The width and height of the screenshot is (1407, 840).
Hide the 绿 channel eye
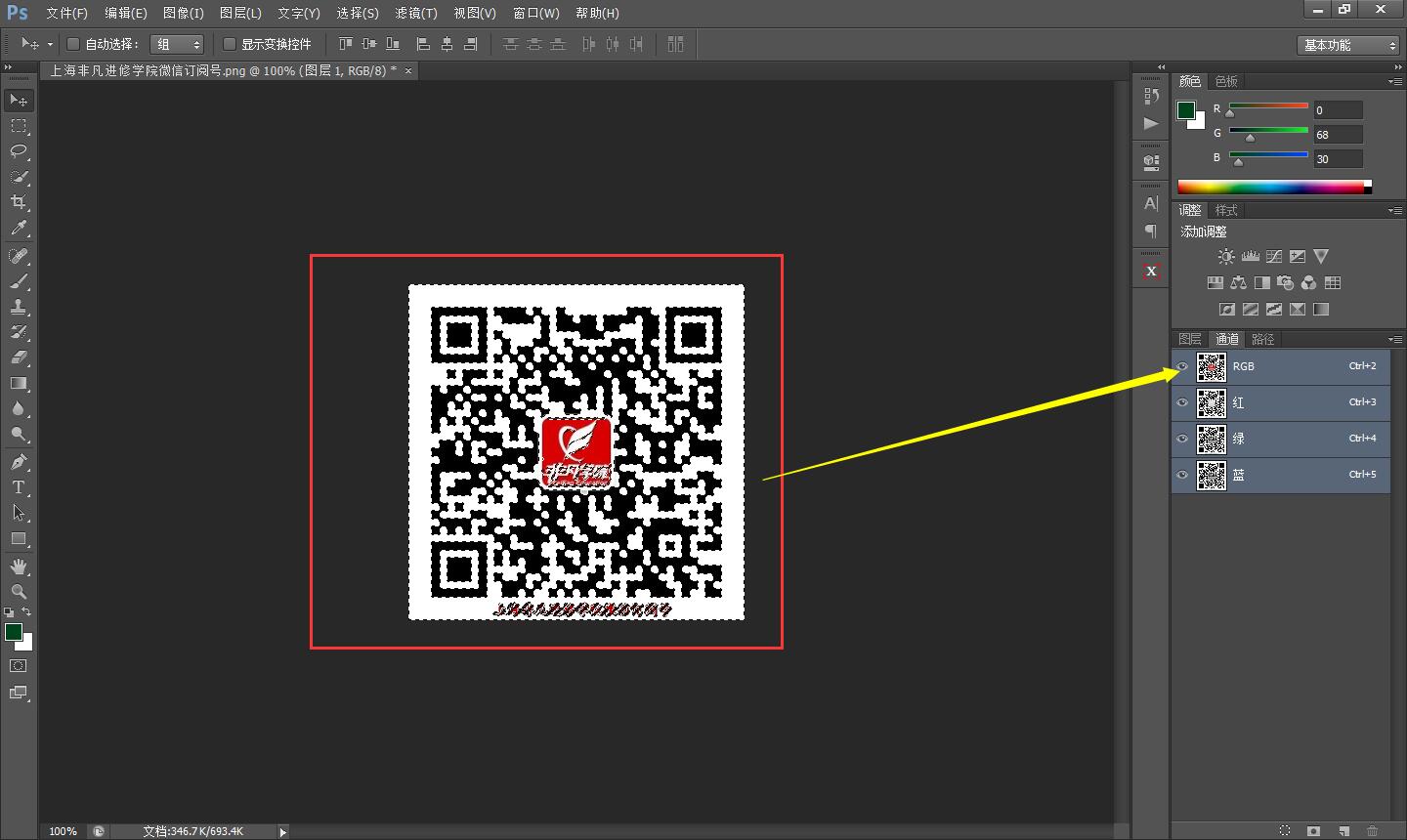click(1182, 440)
